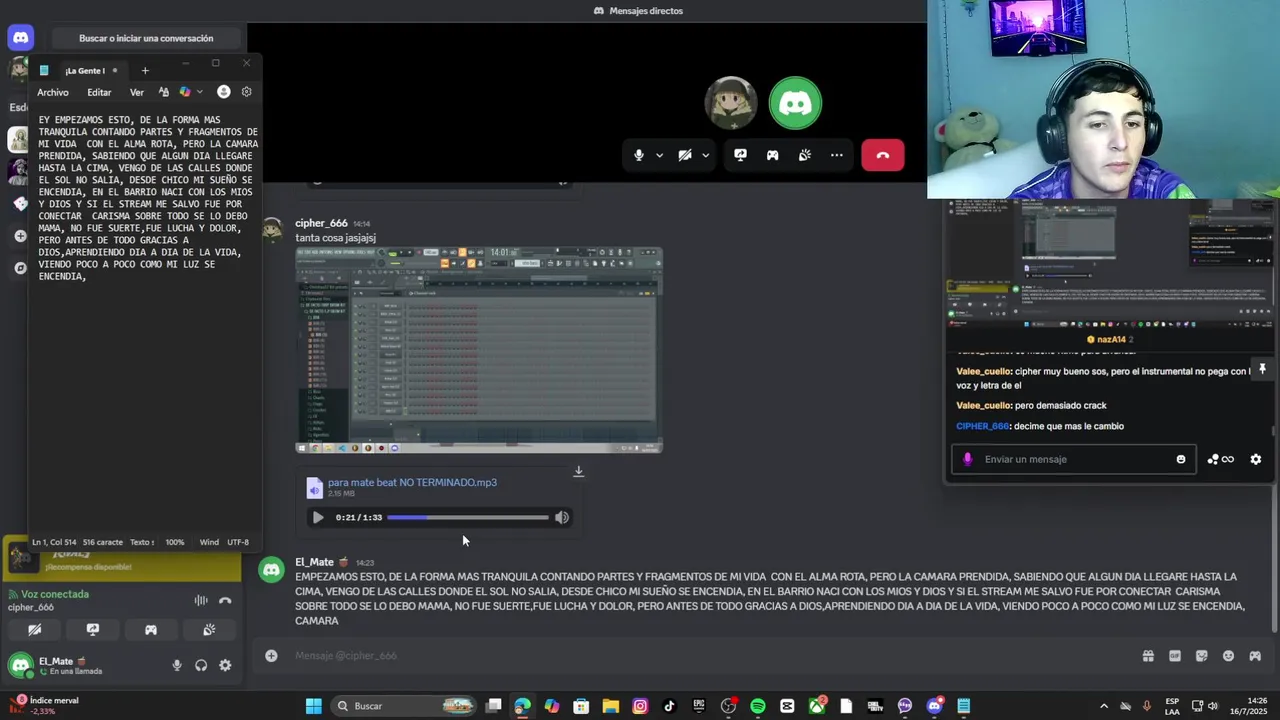Click the taskbar Buscar search box
1280x720 pixels.
[404, 706]
